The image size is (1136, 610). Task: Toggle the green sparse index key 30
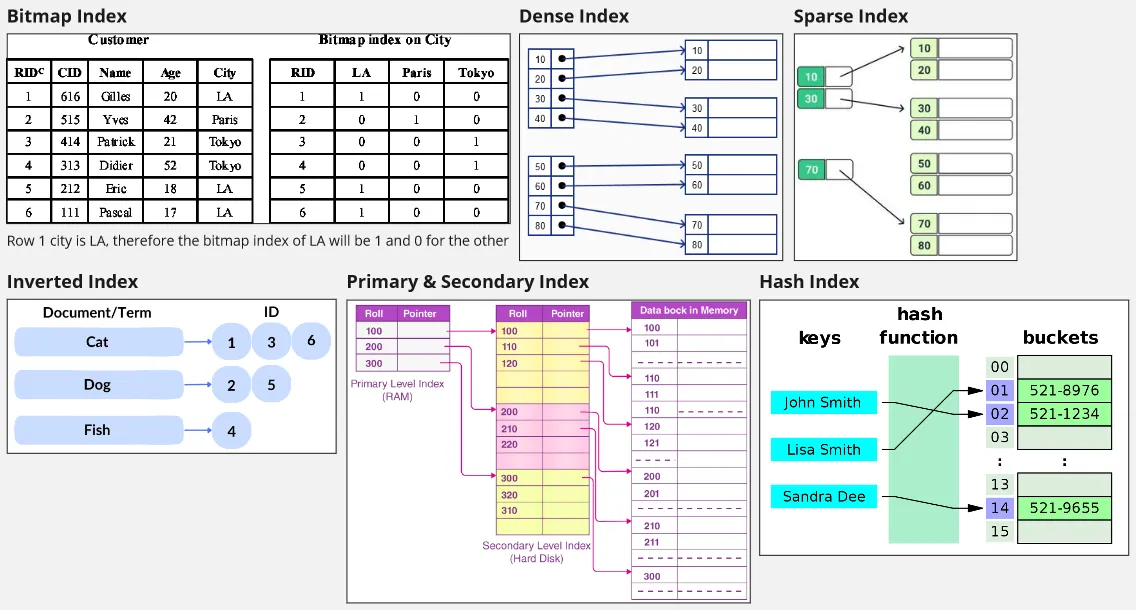pos(811,99)
